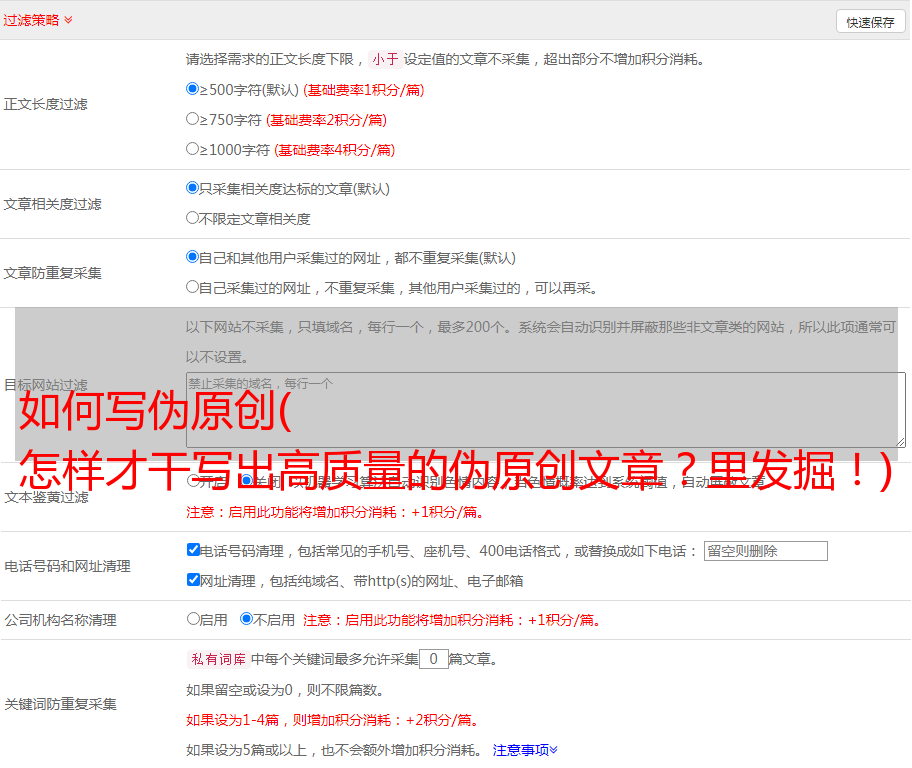This screenshot has height=768, width=912.
Task: Click the 快速保存 button
Action: tap(870, 22)
